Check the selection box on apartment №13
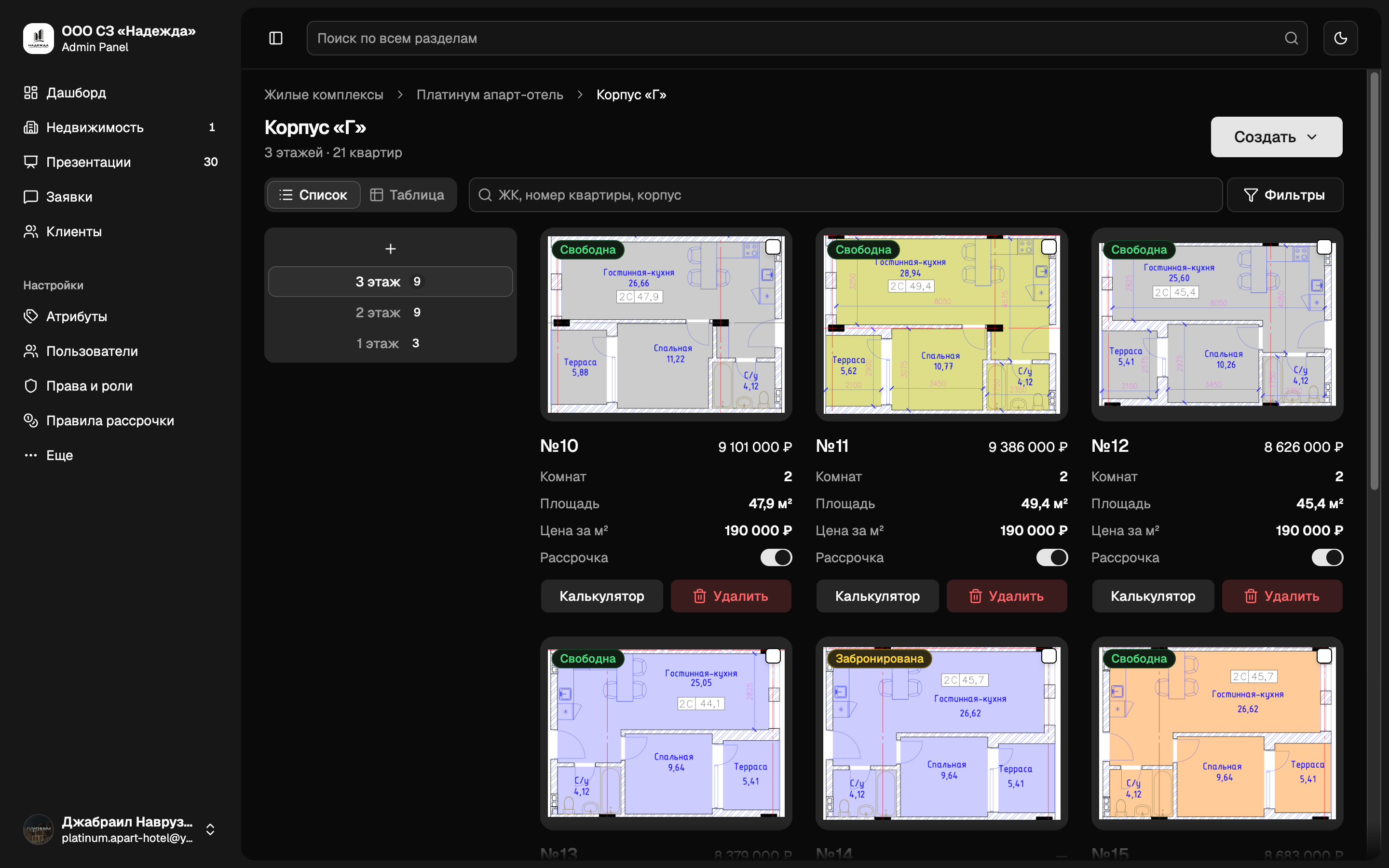The image size is (1389, 868). 773,656
